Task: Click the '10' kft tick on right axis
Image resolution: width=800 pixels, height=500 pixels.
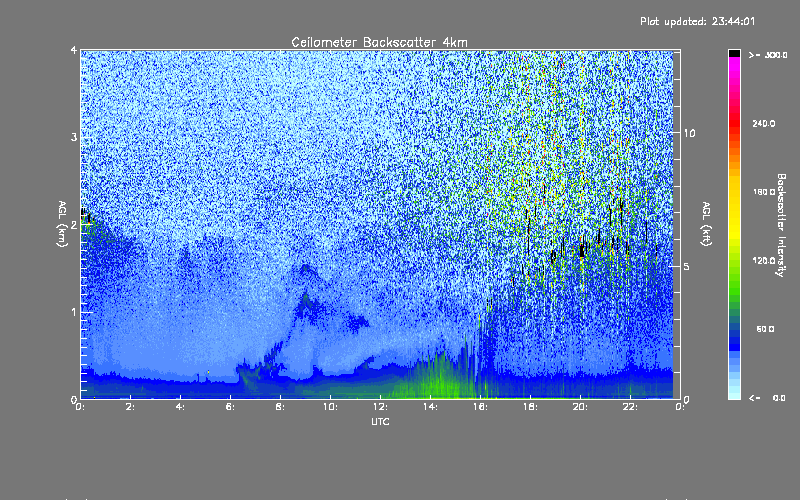Action: (x=689, y=133)
